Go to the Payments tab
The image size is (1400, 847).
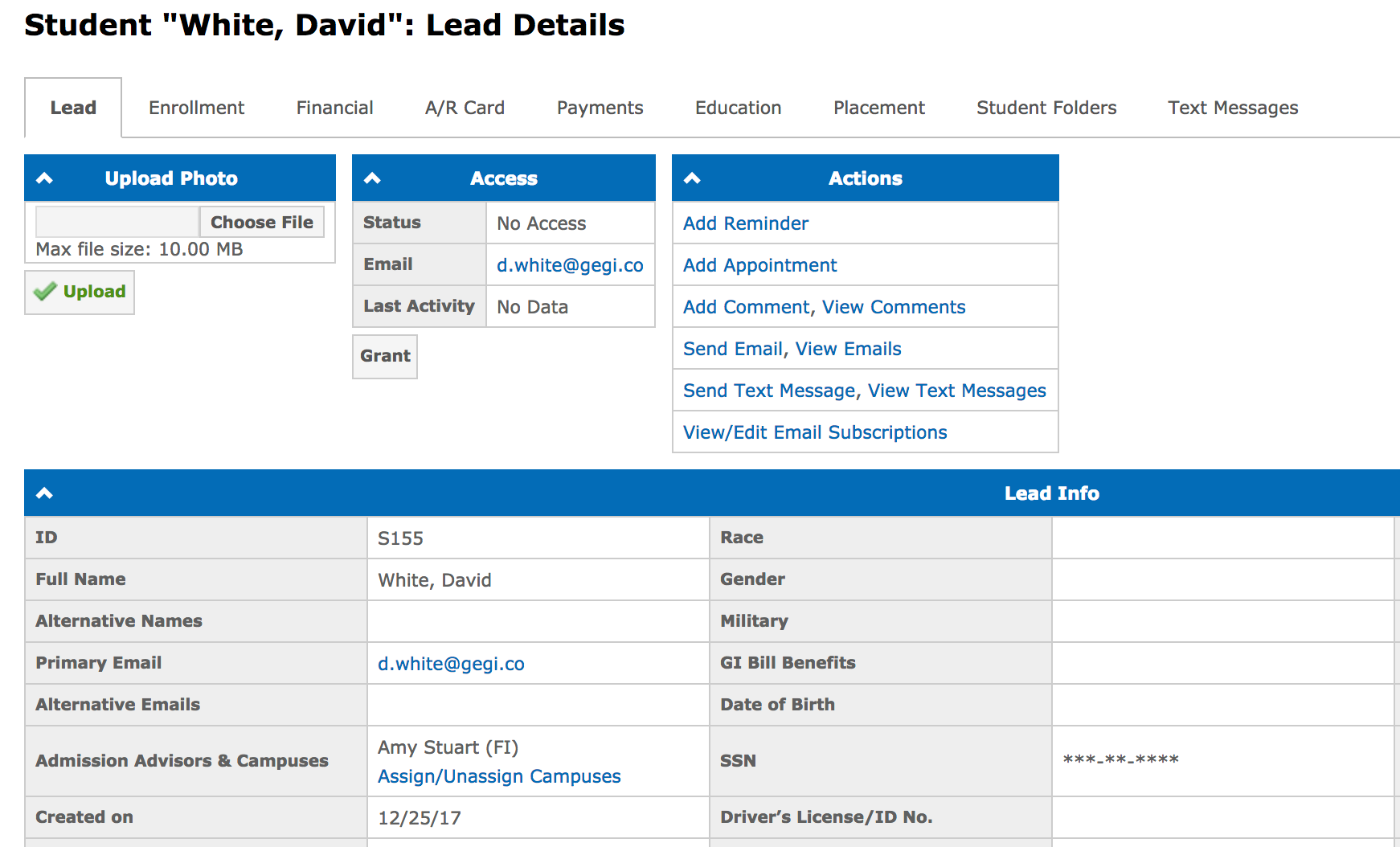600,108
